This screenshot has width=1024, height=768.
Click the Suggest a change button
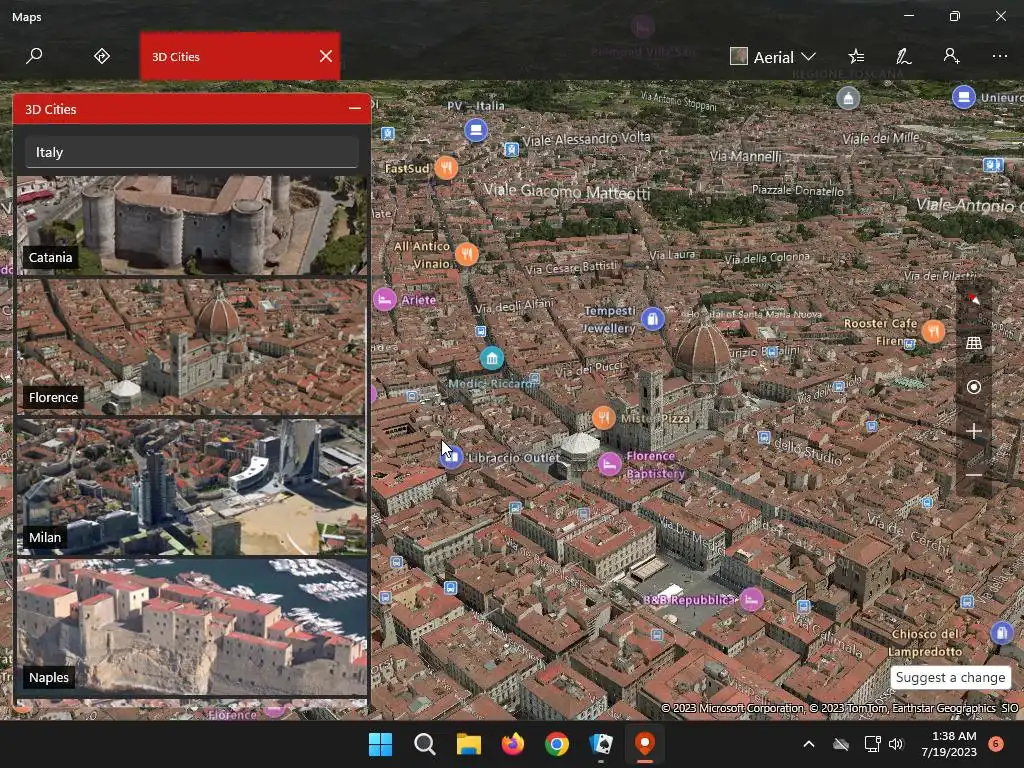click(950, 677)
